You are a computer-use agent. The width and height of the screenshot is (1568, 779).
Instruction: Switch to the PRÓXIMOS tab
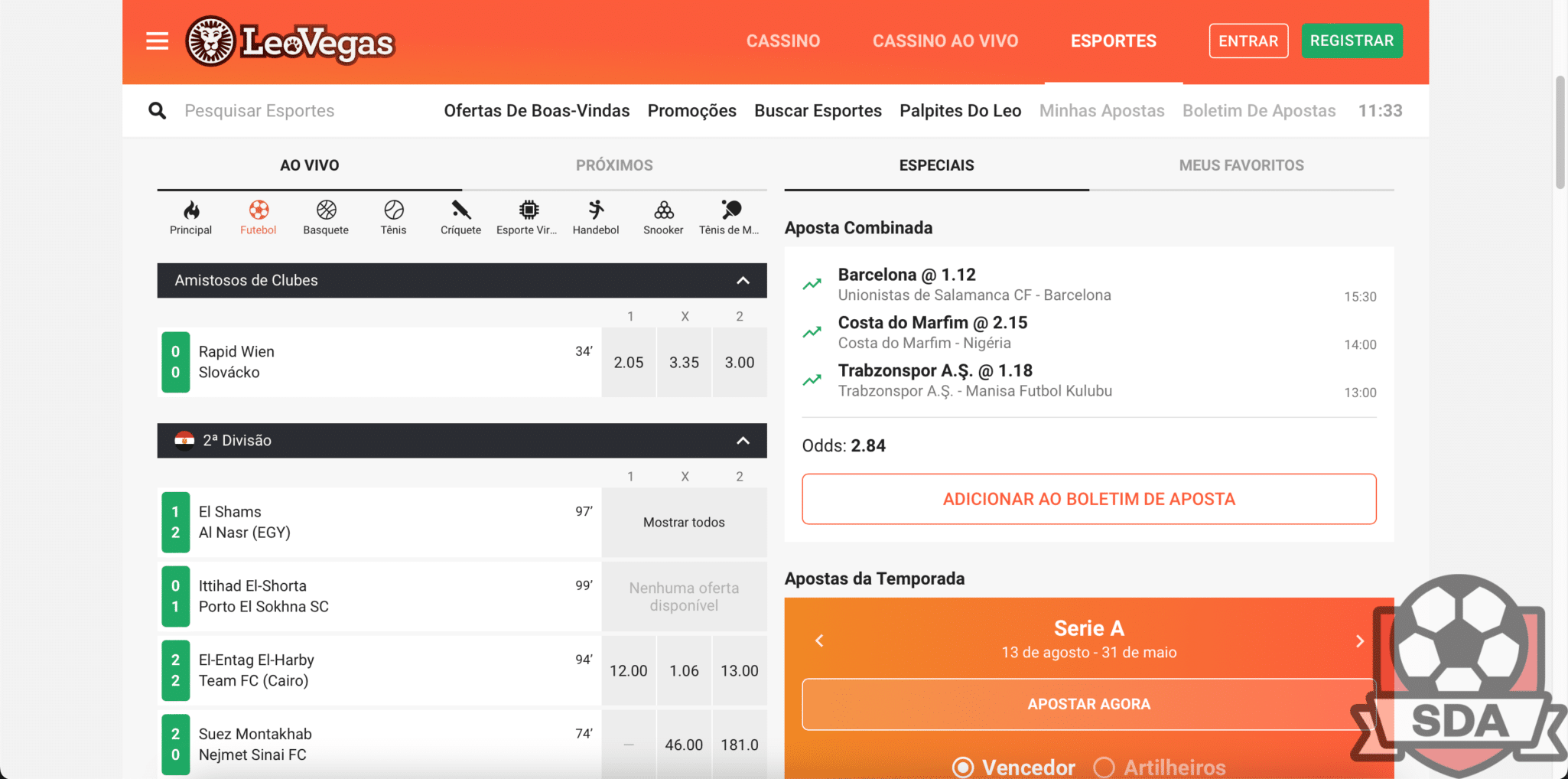[614, 165]
